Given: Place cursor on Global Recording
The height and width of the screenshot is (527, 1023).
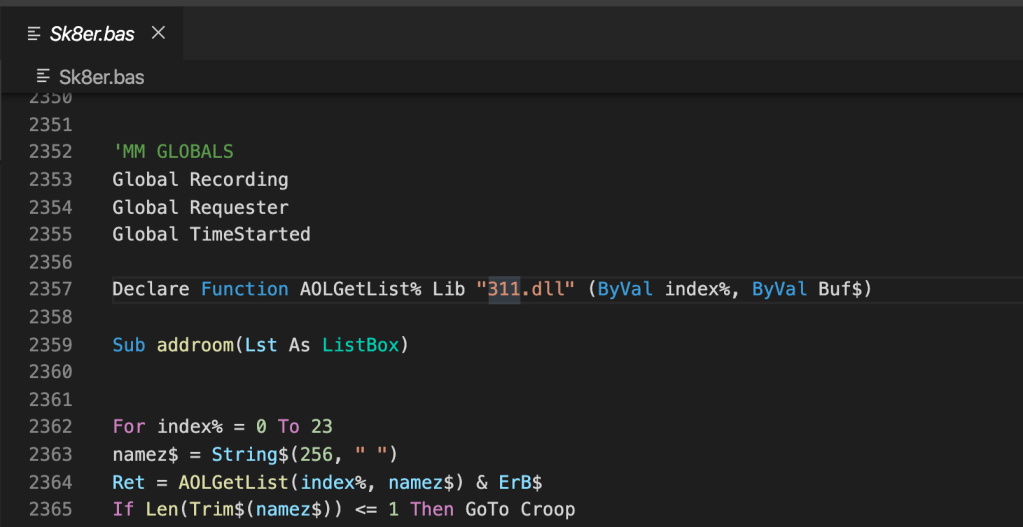Looking at the screenshot, I should click(200, 180).
